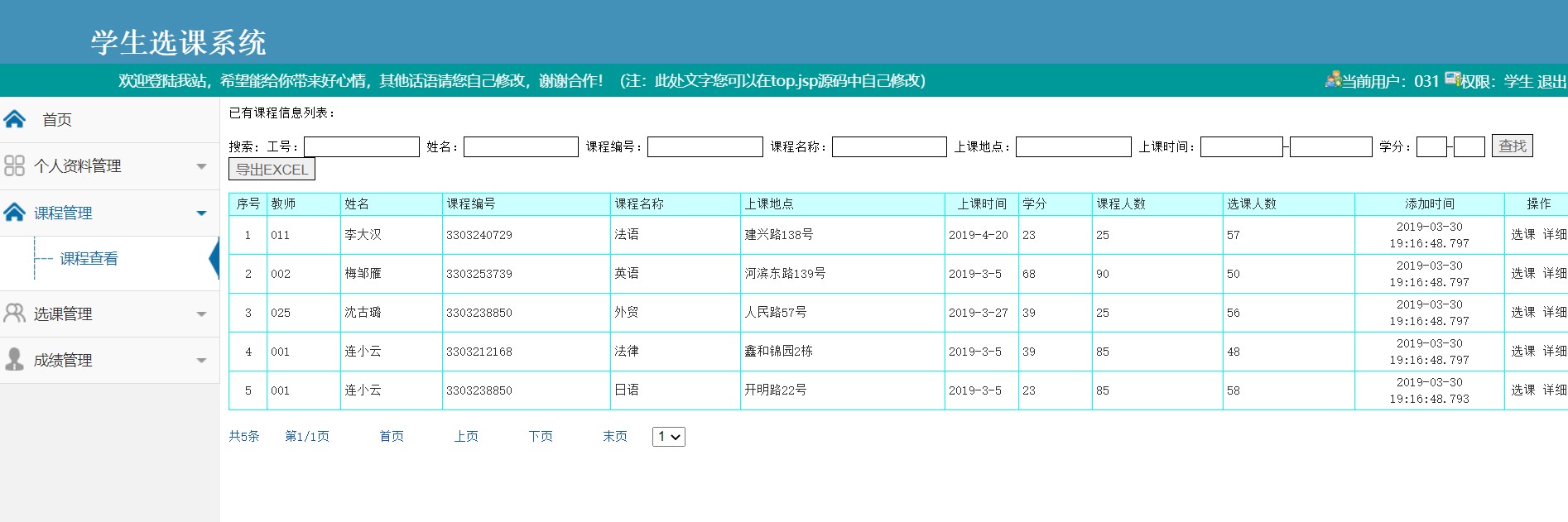Click location 人民路57号

coord(776,313)
